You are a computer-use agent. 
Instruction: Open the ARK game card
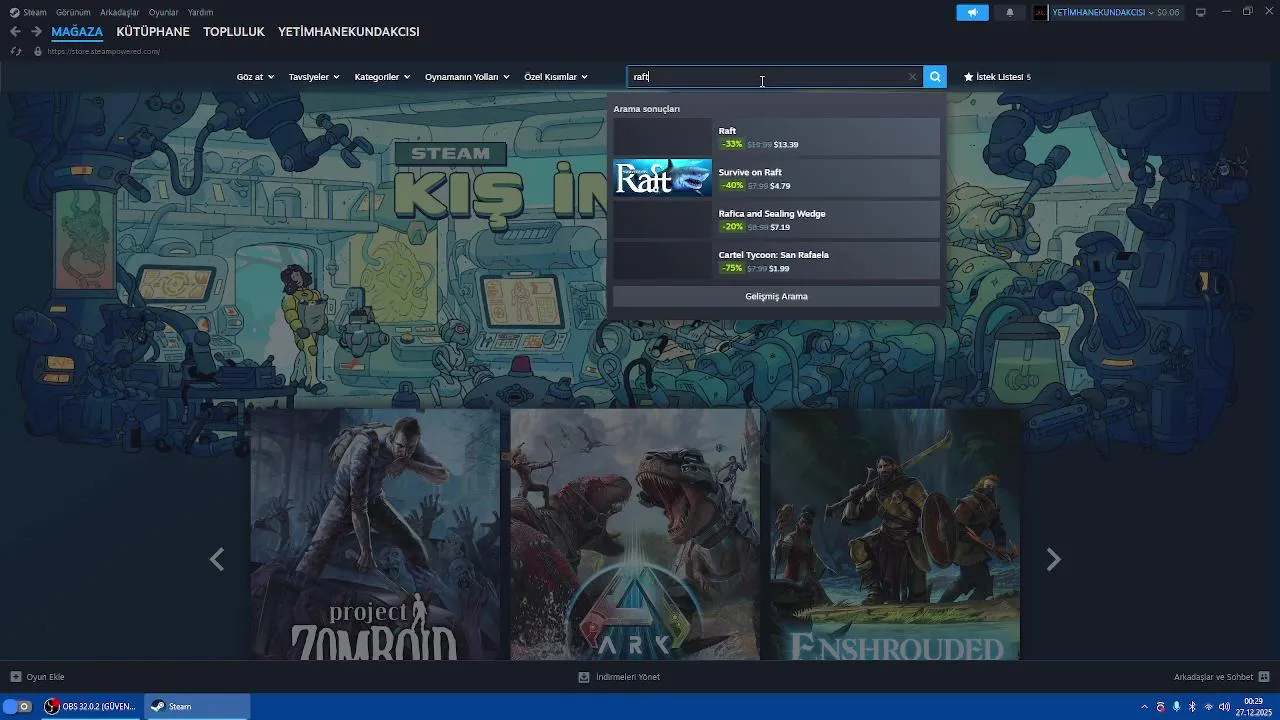coord(635,534)
